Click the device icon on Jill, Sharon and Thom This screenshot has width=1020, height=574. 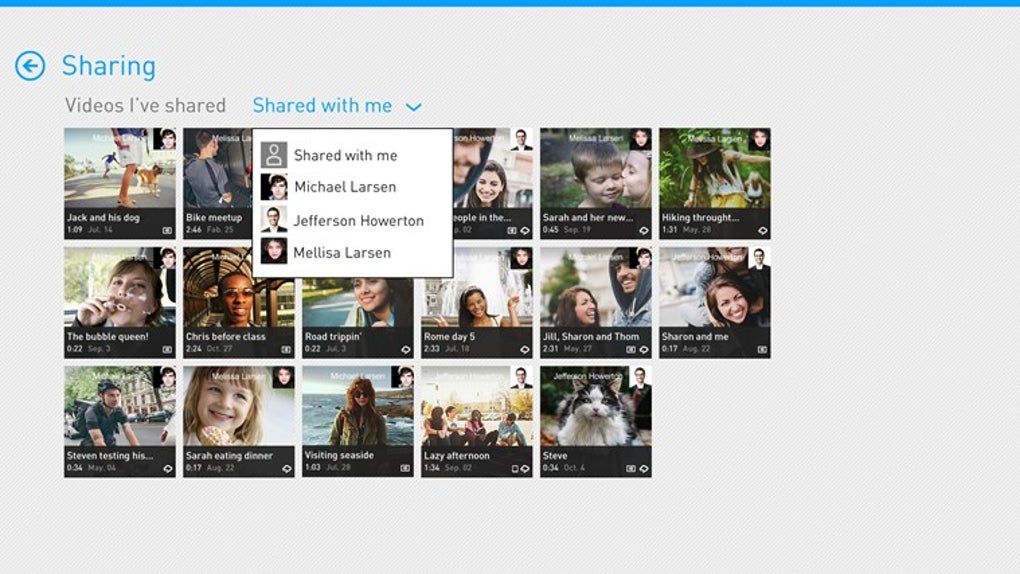(631, 349)
